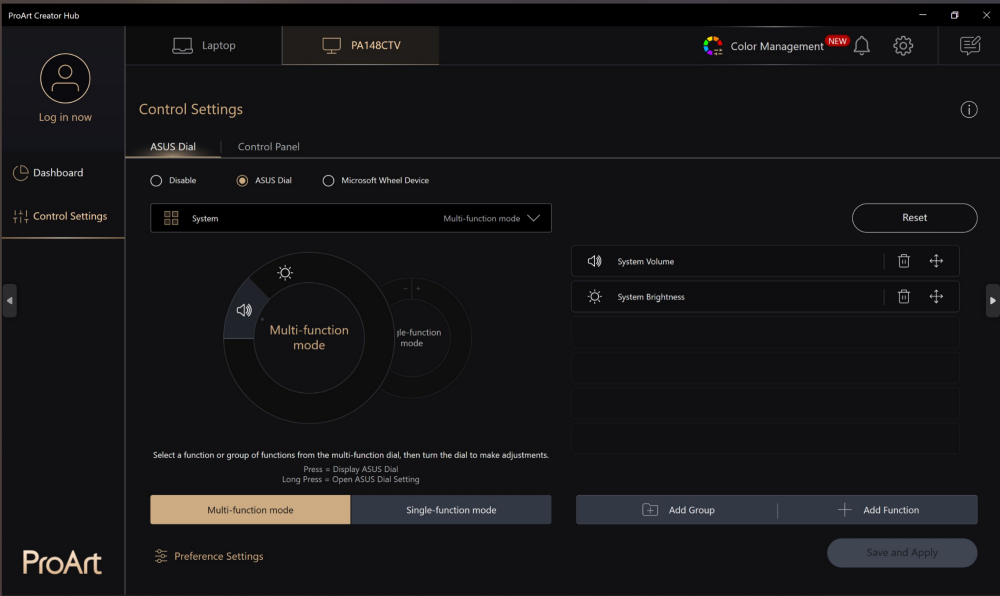Image resolution: width=1000 pixels, height=596 pixels.
Task: Click the System Volume speaker icon in list
Action: 594,261
